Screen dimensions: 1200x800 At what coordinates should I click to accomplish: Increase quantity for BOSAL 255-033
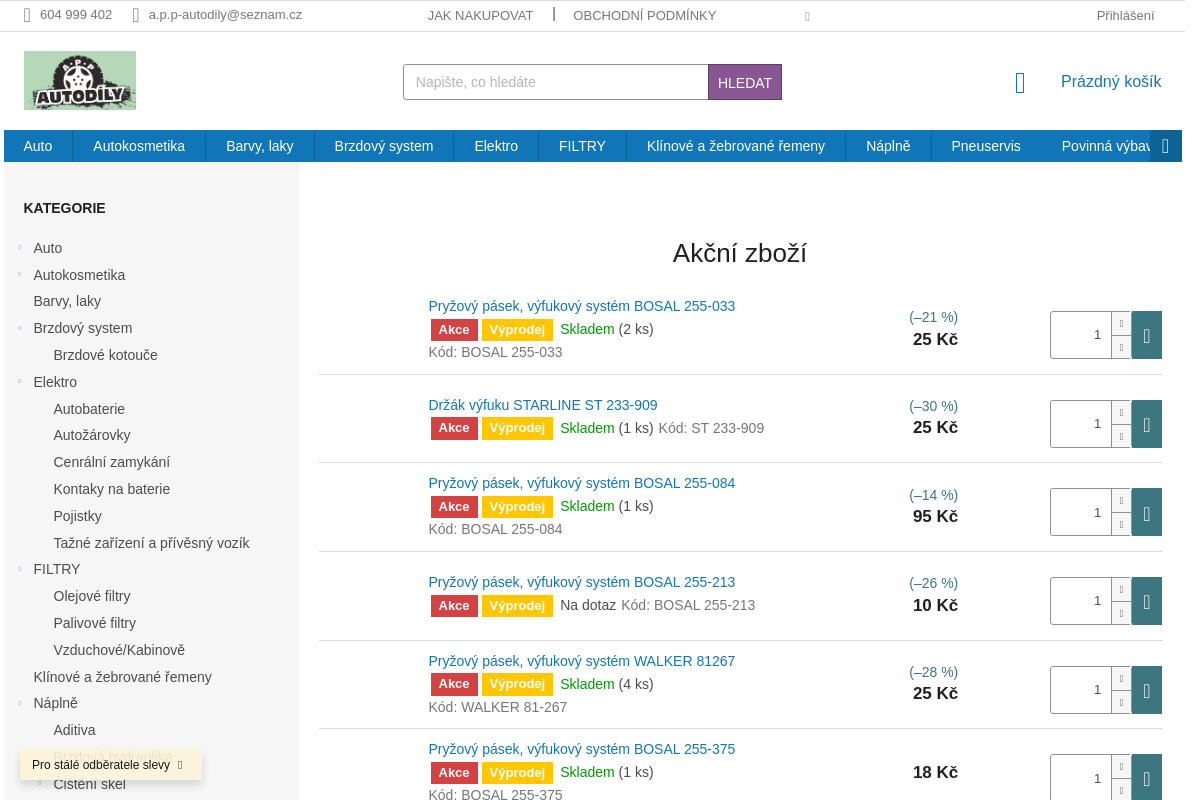pyautogui.click(x=1121, y=323)
